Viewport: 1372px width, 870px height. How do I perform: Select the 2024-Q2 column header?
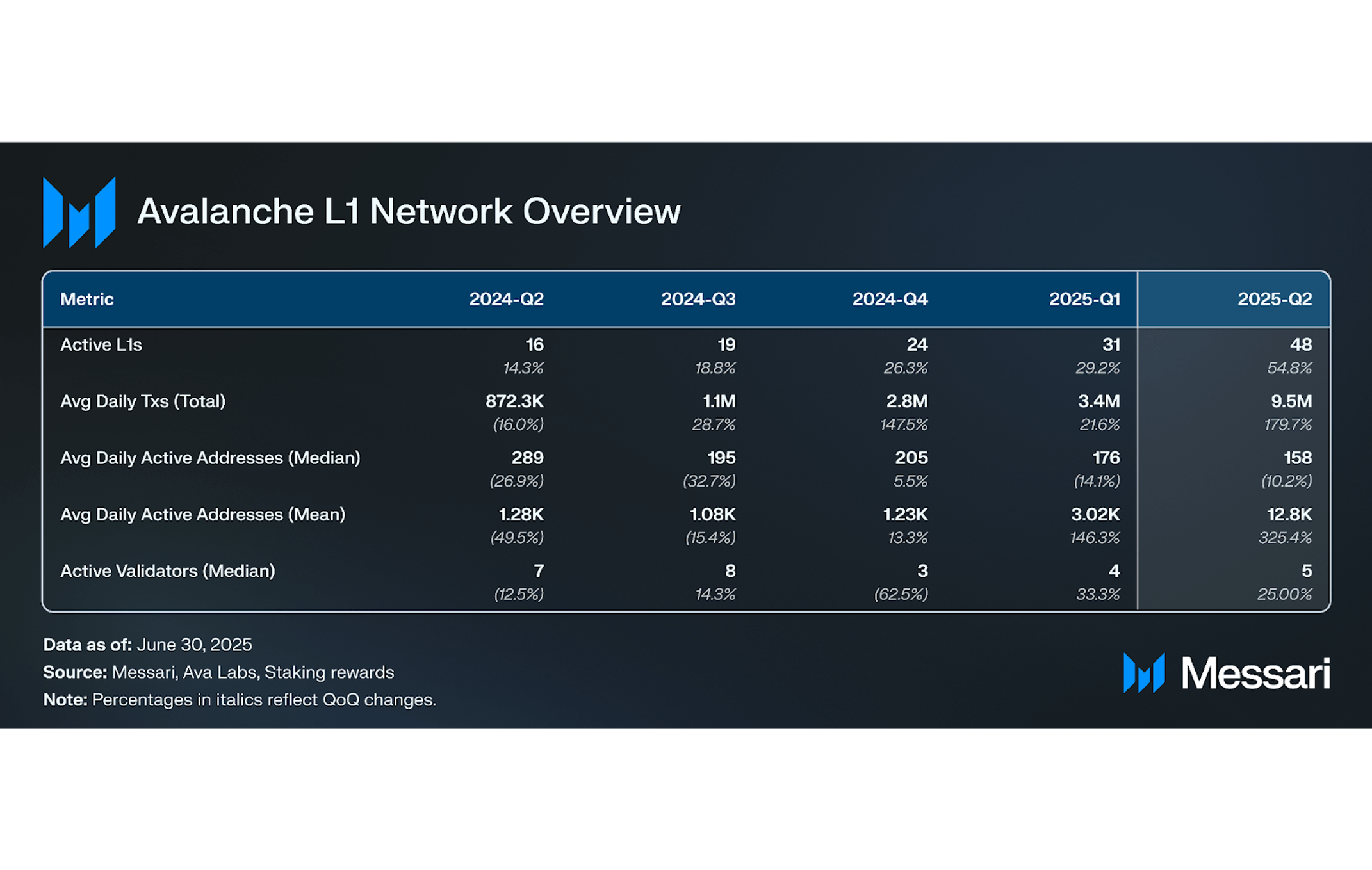click(x=506, y=299)
